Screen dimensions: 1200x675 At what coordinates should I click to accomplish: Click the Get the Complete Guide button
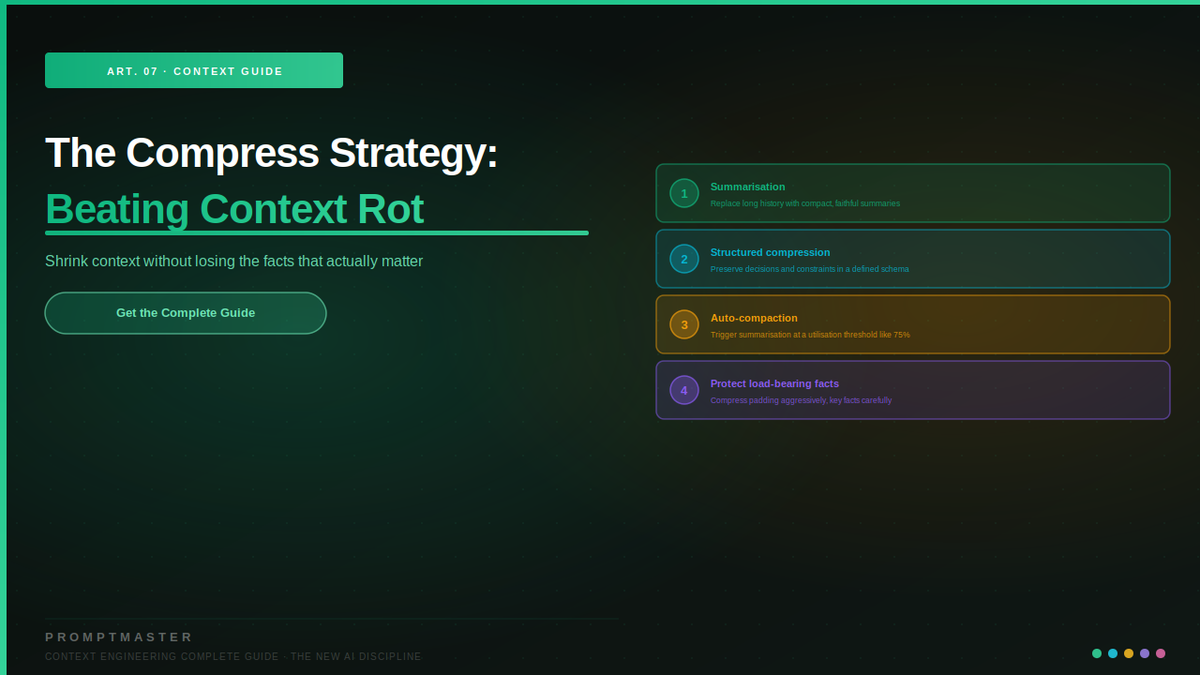pos(185,313)
